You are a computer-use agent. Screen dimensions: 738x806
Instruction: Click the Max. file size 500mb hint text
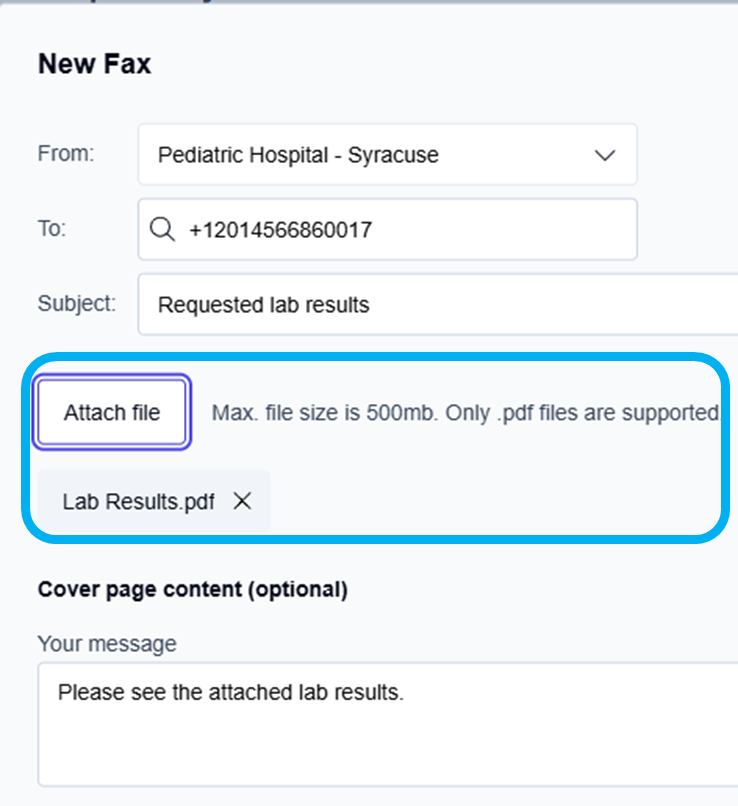tap(467, 413)
